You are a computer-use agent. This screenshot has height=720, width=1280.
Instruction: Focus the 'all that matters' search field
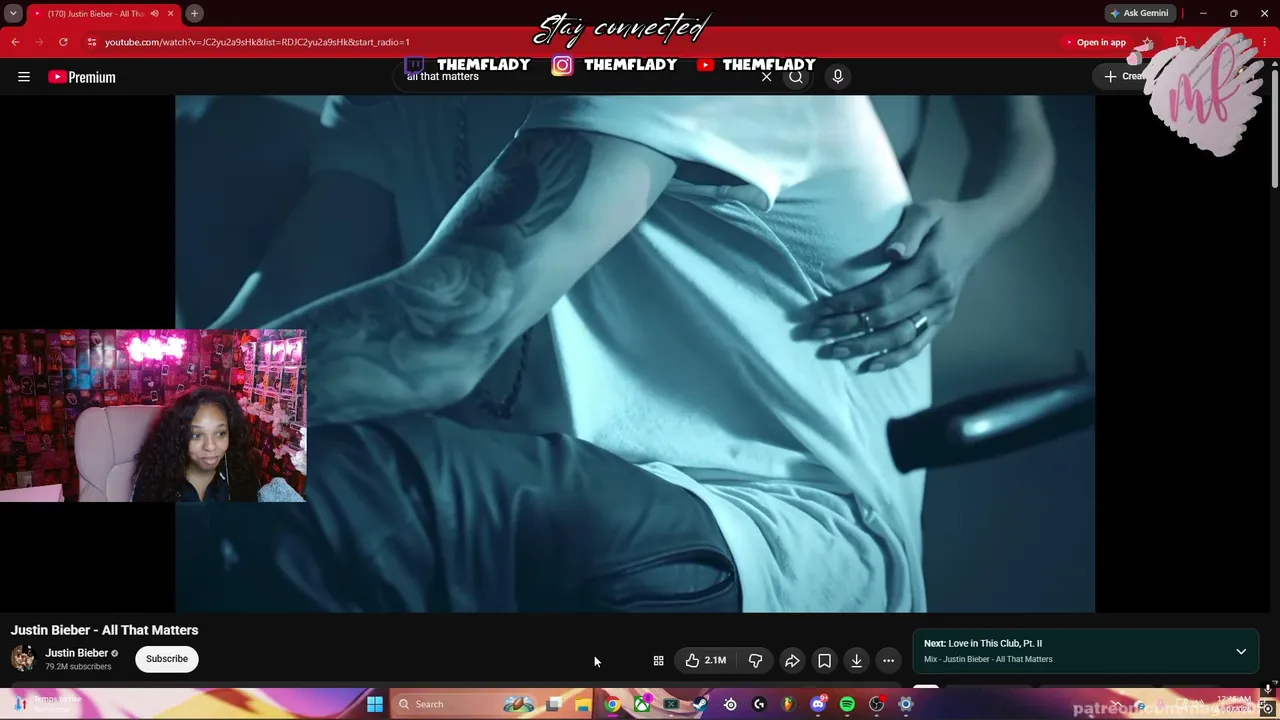coord(580,77)
